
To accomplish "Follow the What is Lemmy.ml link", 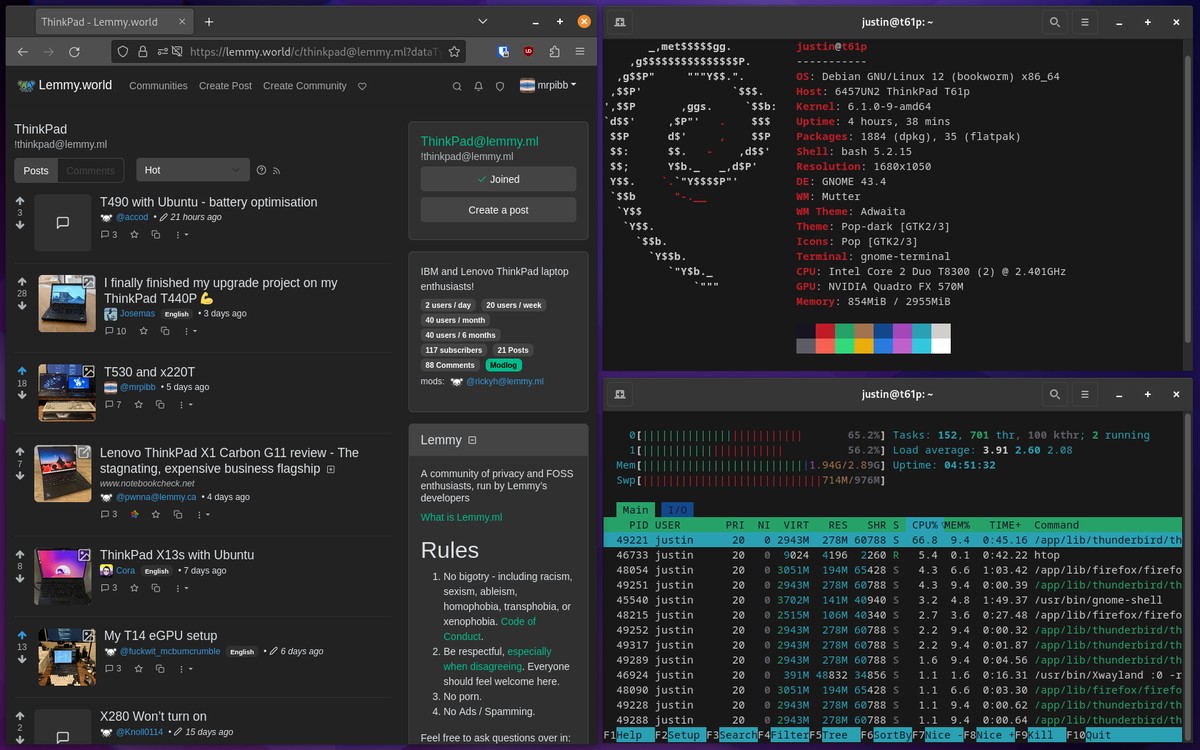I will (461, 517).
